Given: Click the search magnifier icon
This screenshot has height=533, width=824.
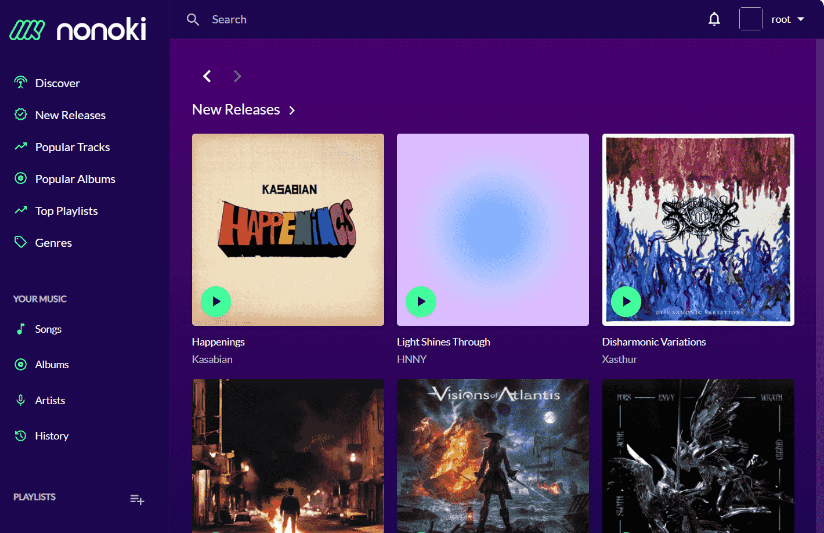Looking at the screenshot, I should 193,19.
